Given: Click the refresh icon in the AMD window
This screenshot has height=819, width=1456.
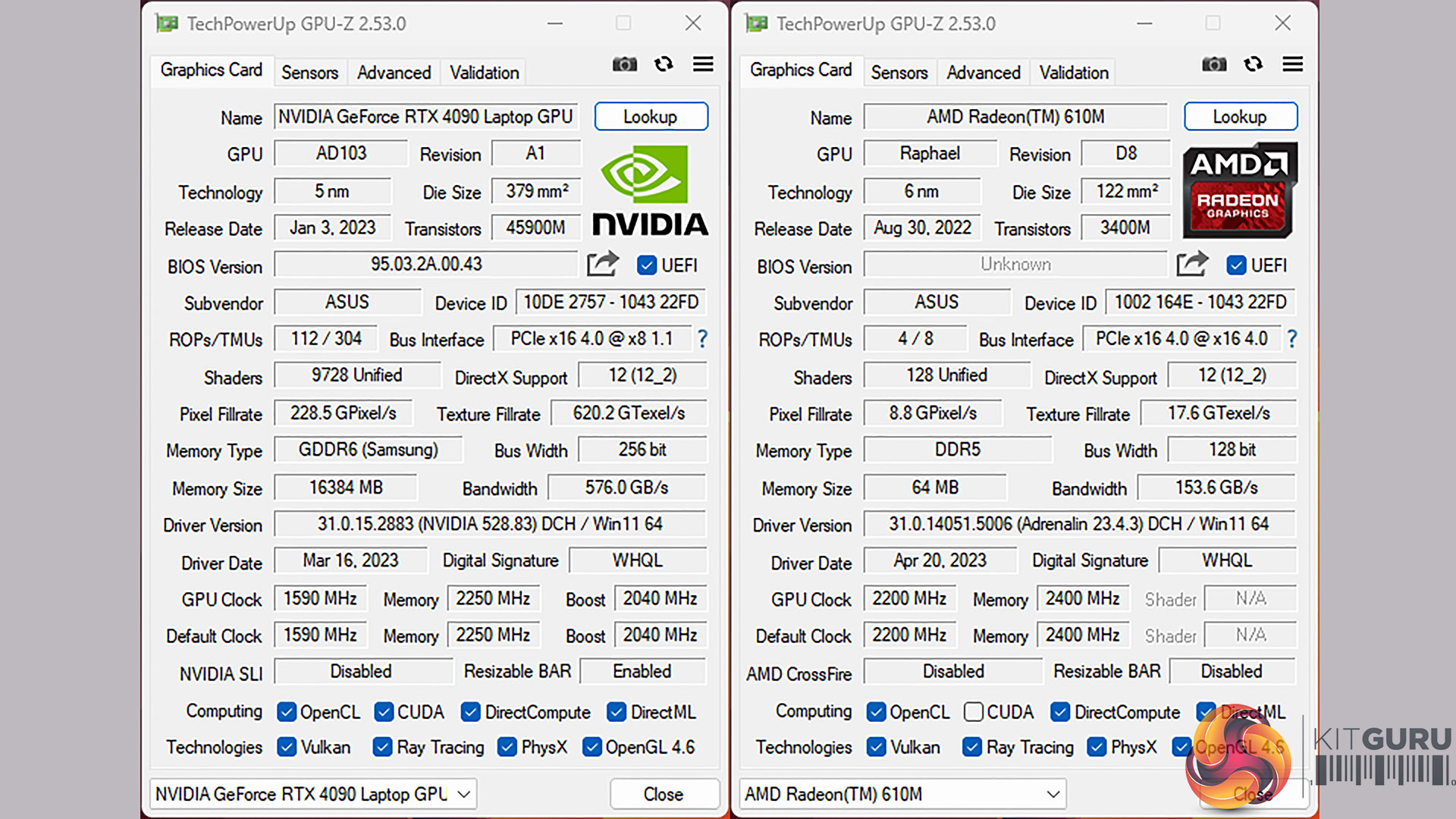Looking at the screenshot, I should [1253, 64].
